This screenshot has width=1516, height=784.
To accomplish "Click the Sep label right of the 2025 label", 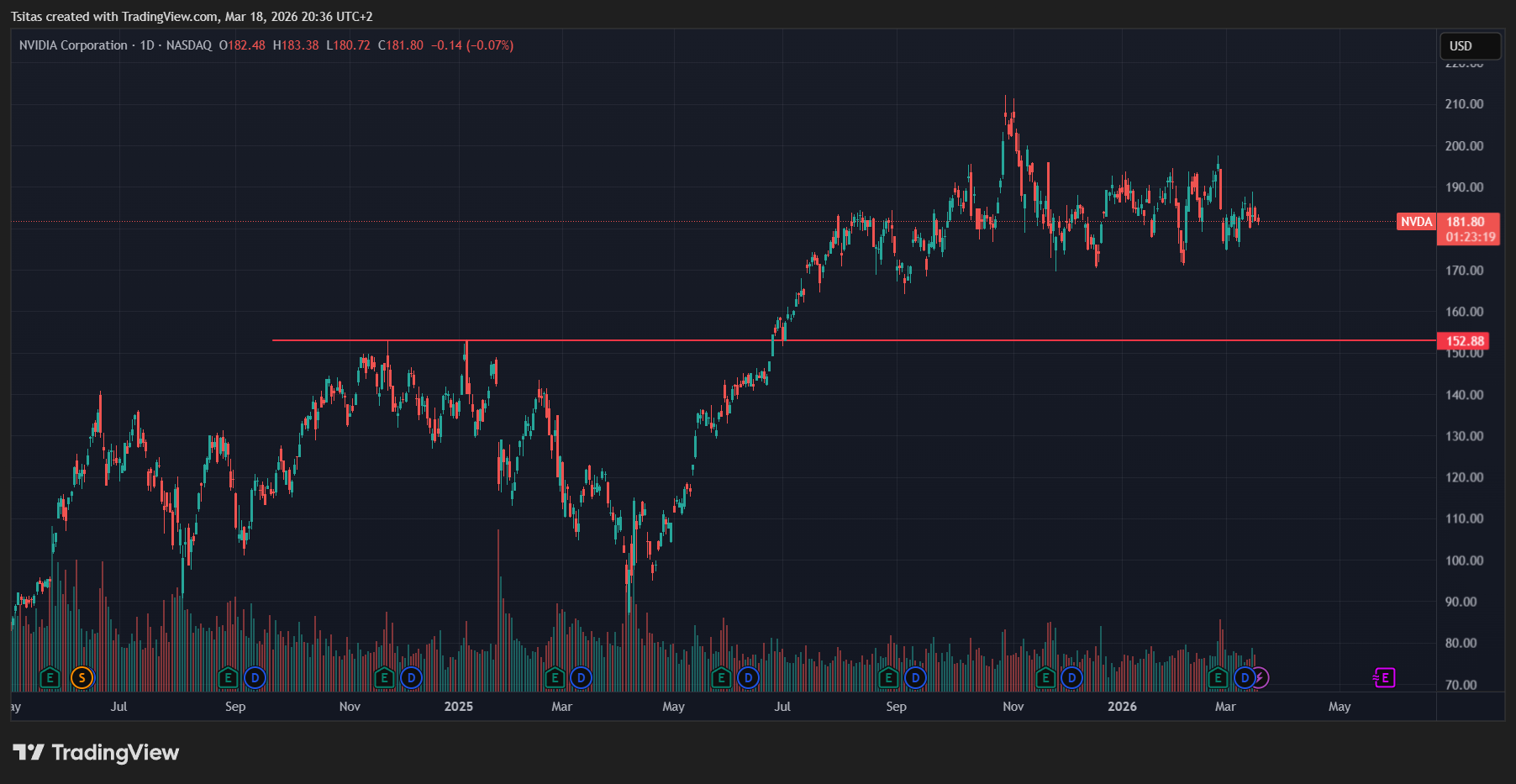I will click(896, 707).
